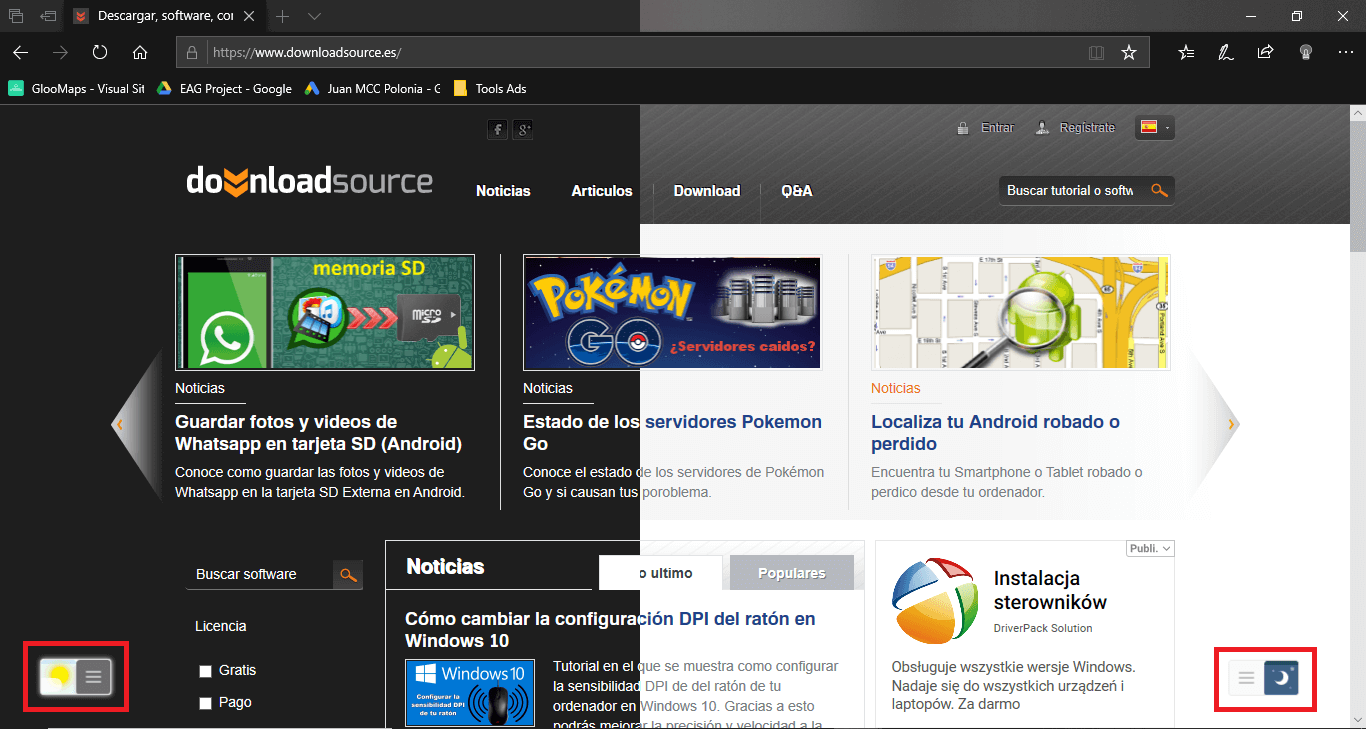Click the DriverPack Solution ad logo

pos(933,602)
